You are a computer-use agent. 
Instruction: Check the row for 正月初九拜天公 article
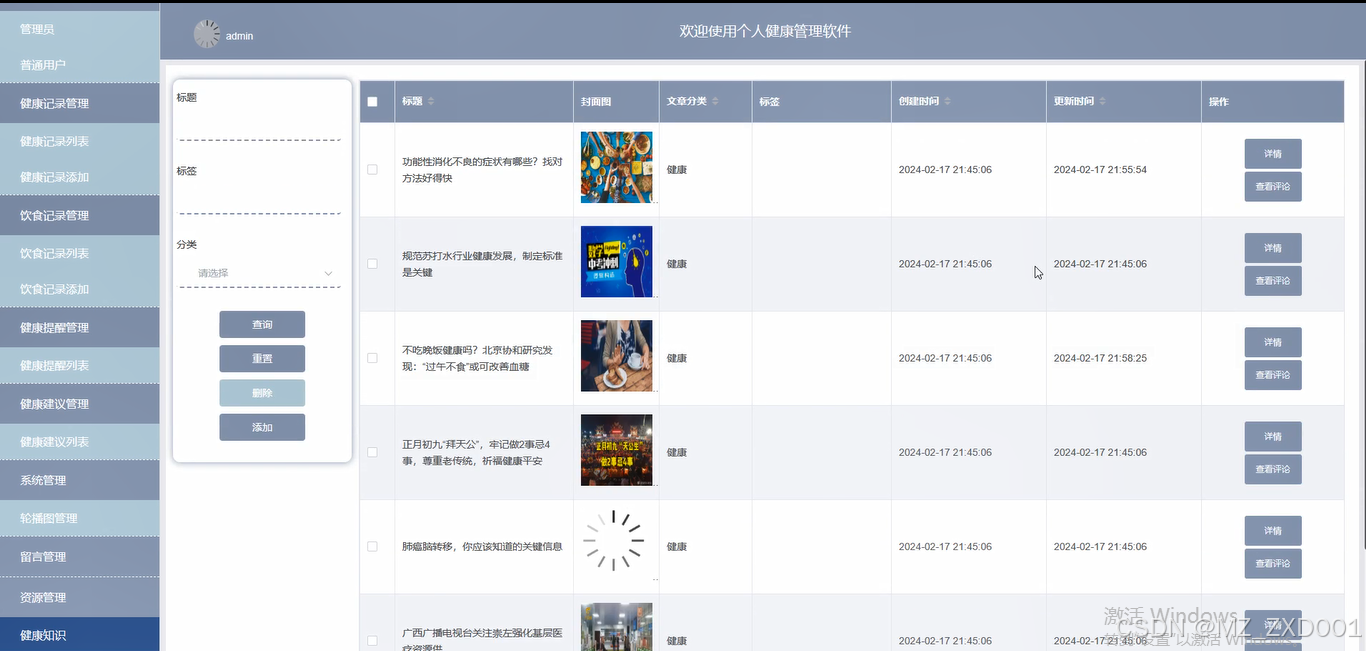[373, 452]
